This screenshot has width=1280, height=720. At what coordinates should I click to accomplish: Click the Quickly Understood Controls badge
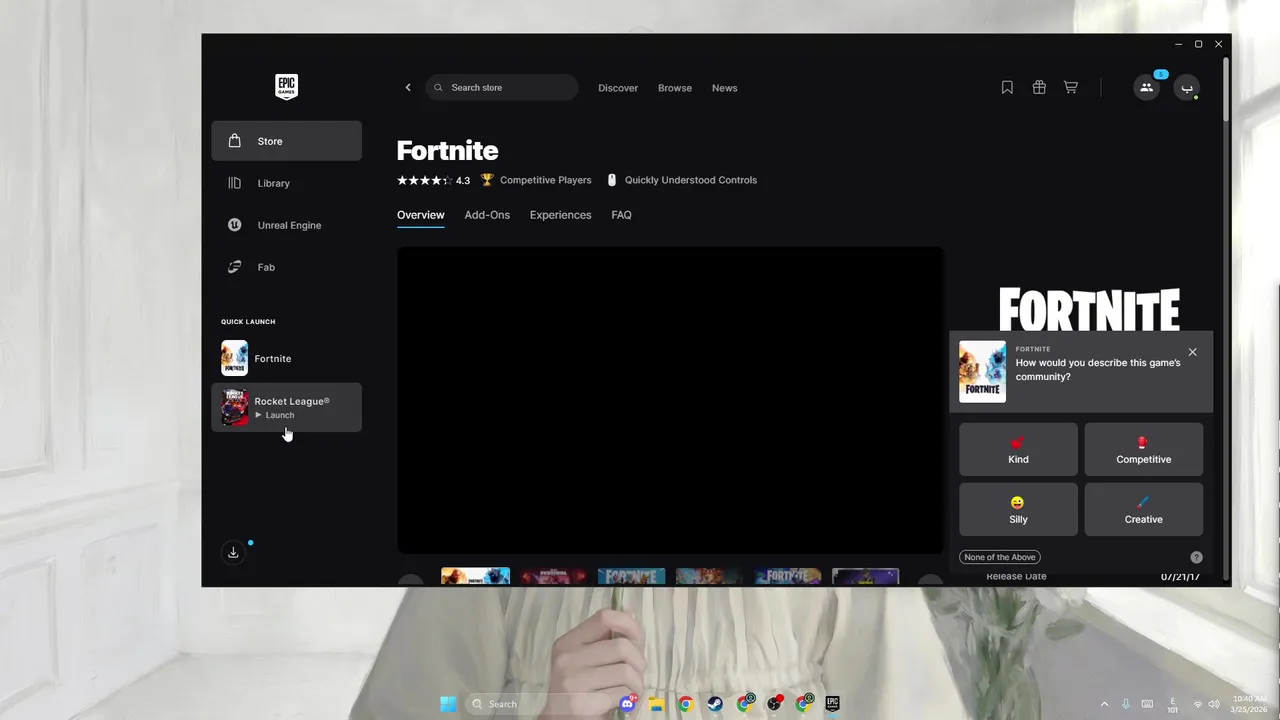681,180
